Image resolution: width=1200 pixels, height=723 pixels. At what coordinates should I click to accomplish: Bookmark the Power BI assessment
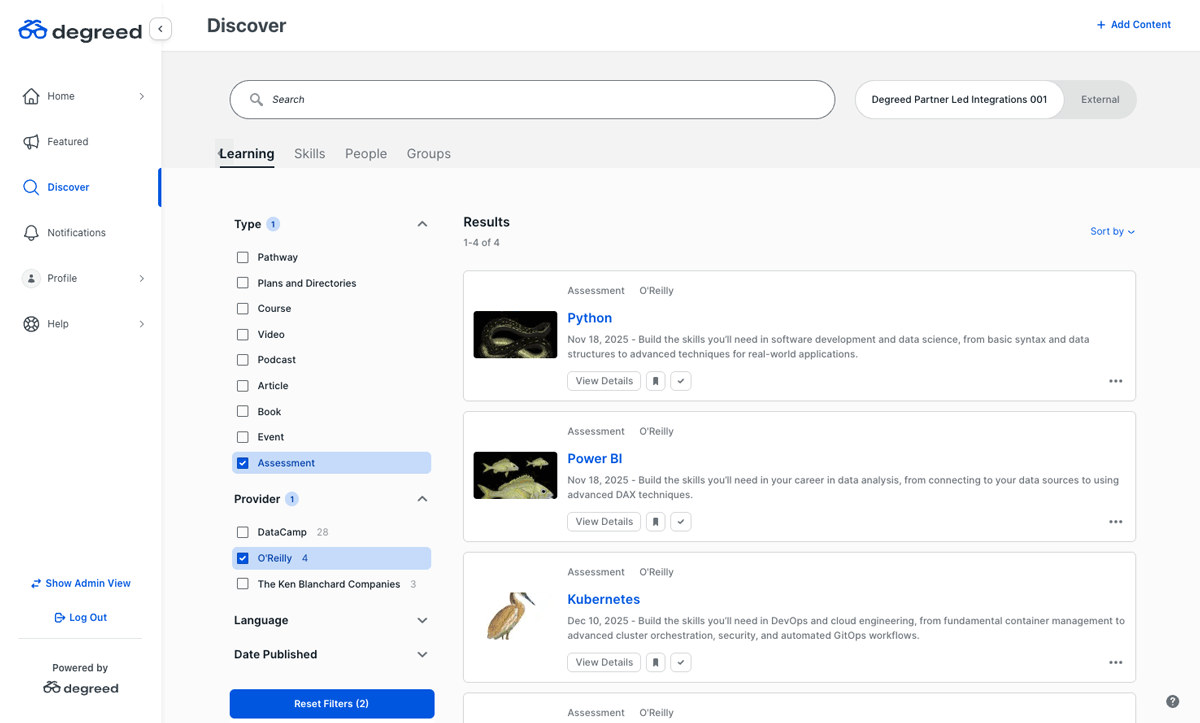655,522
